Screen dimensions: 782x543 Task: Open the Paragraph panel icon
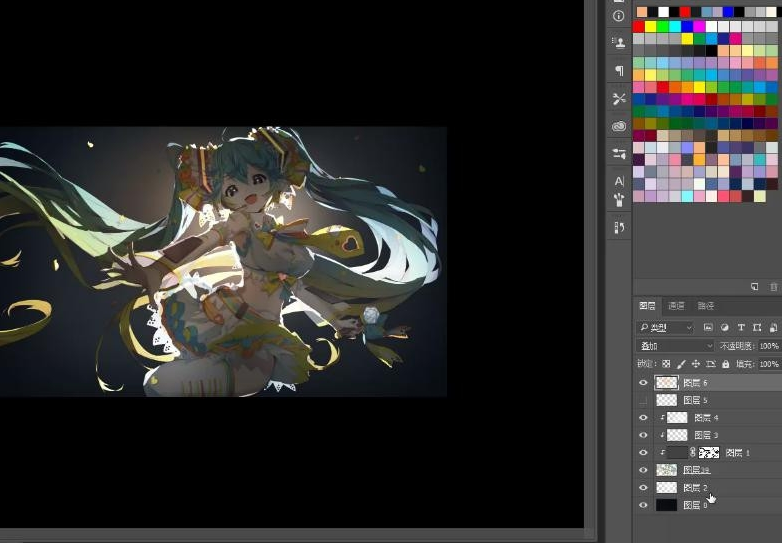pyautogui.click(x=619, y=71)
